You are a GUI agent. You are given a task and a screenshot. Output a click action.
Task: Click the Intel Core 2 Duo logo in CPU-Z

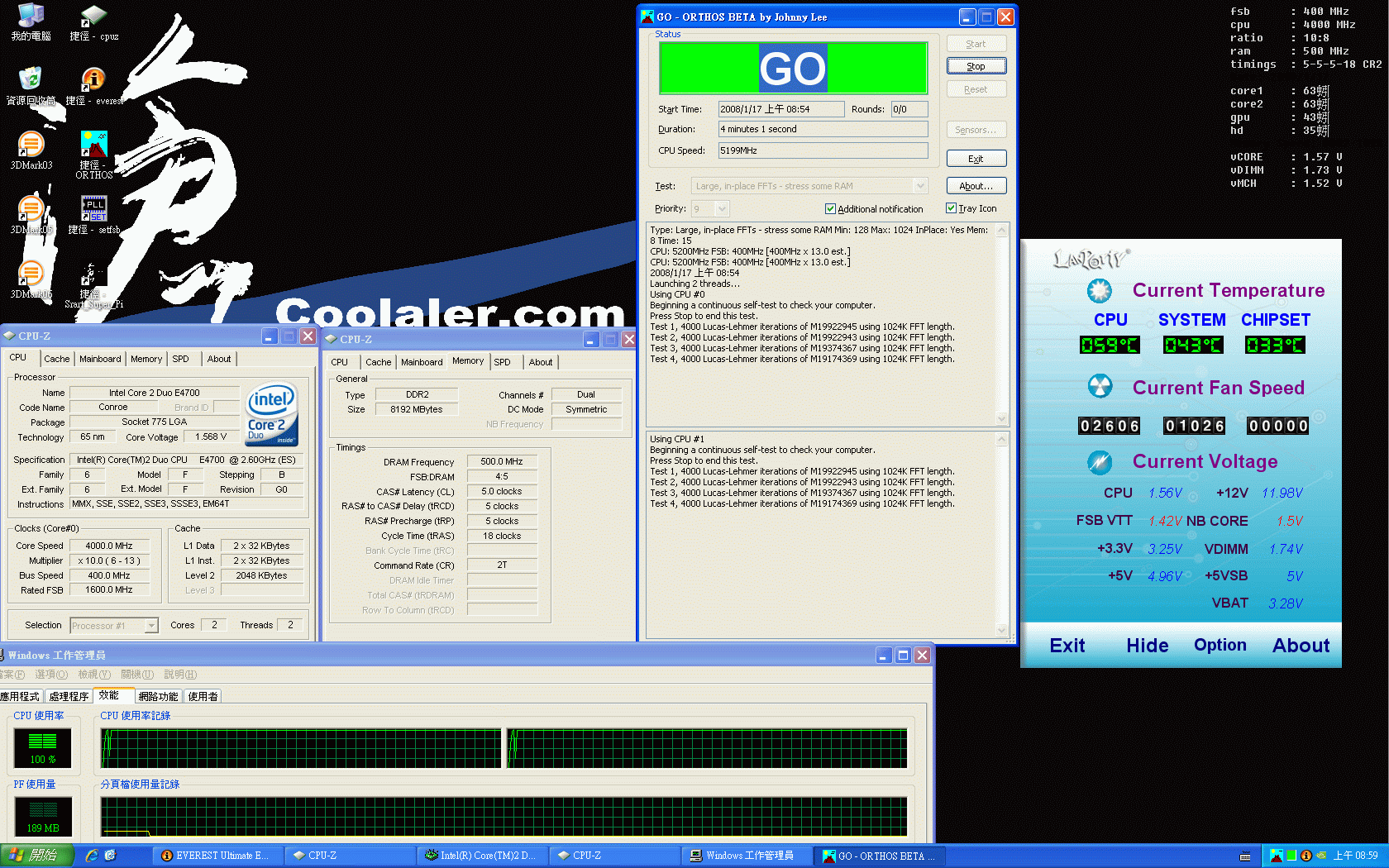point(271,413)
